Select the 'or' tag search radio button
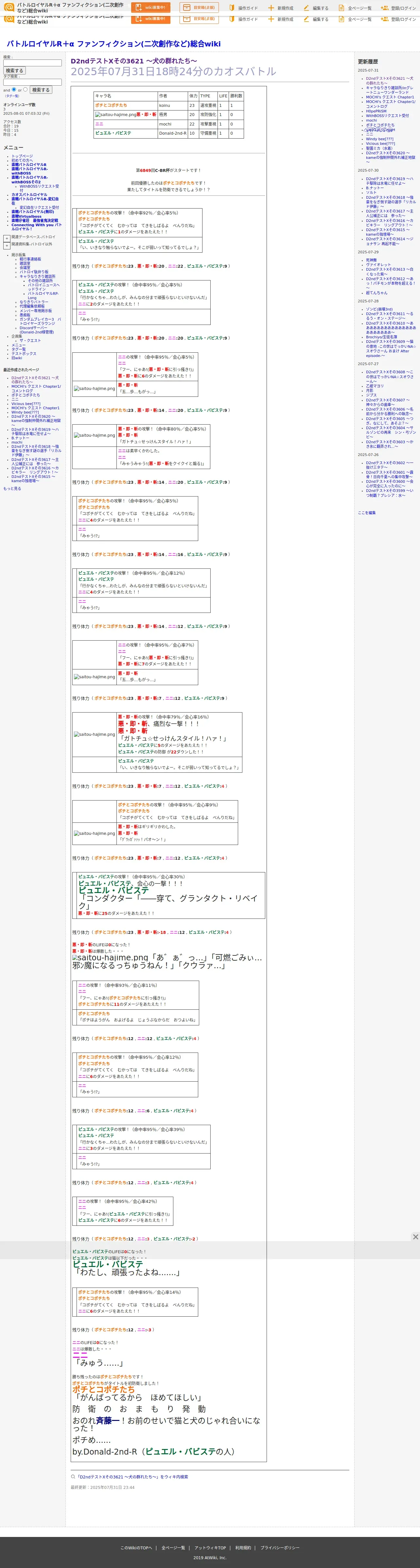 pos(26,90)
